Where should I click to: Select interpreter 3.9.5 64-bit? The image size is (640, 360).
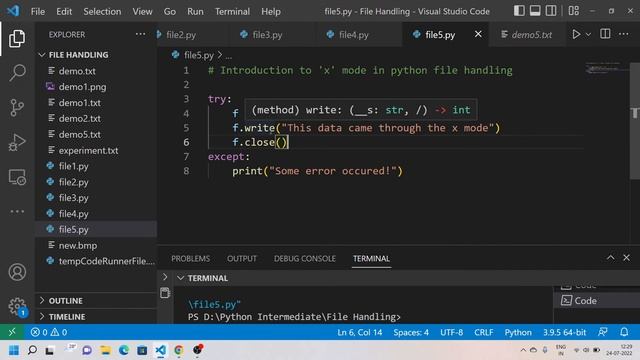pyautogui.click(x=564, y=332)
